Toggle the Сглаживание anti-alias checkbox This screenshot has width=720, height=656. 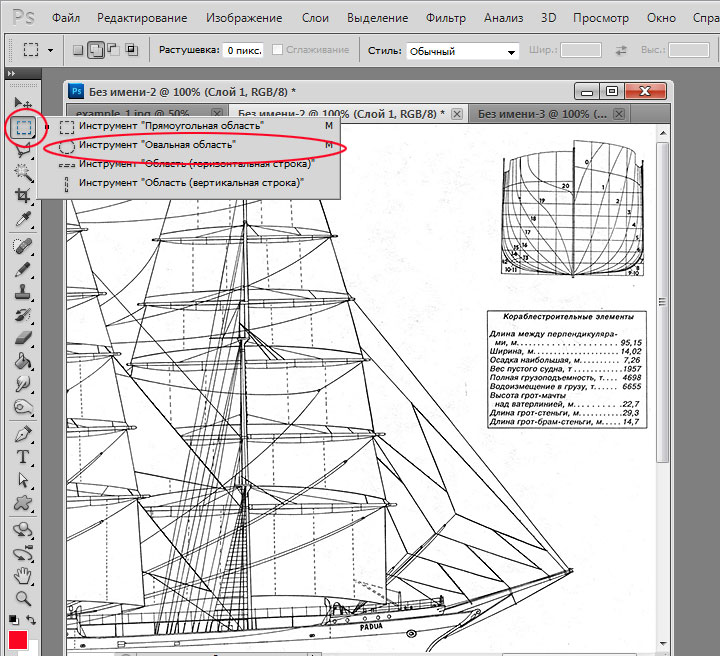(276, 50)
